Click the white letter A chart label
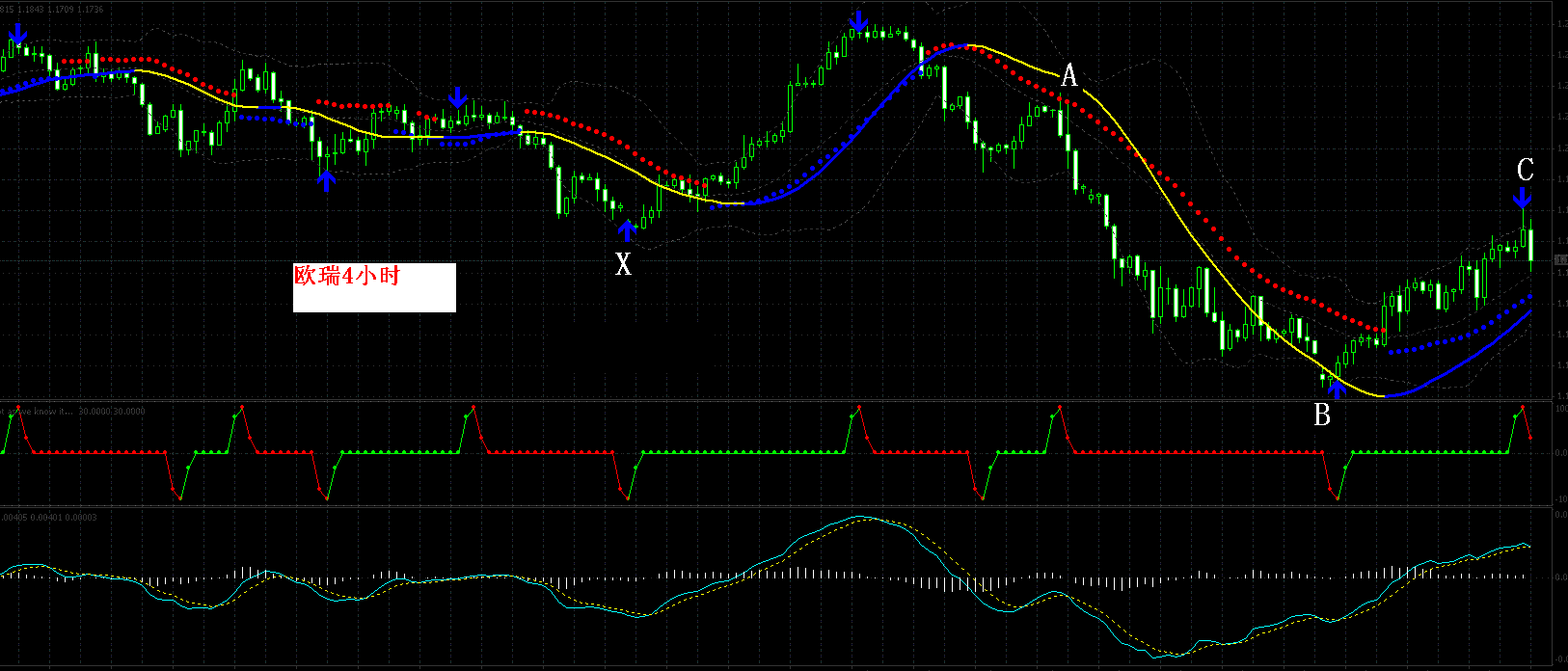 coord(1068,75)
